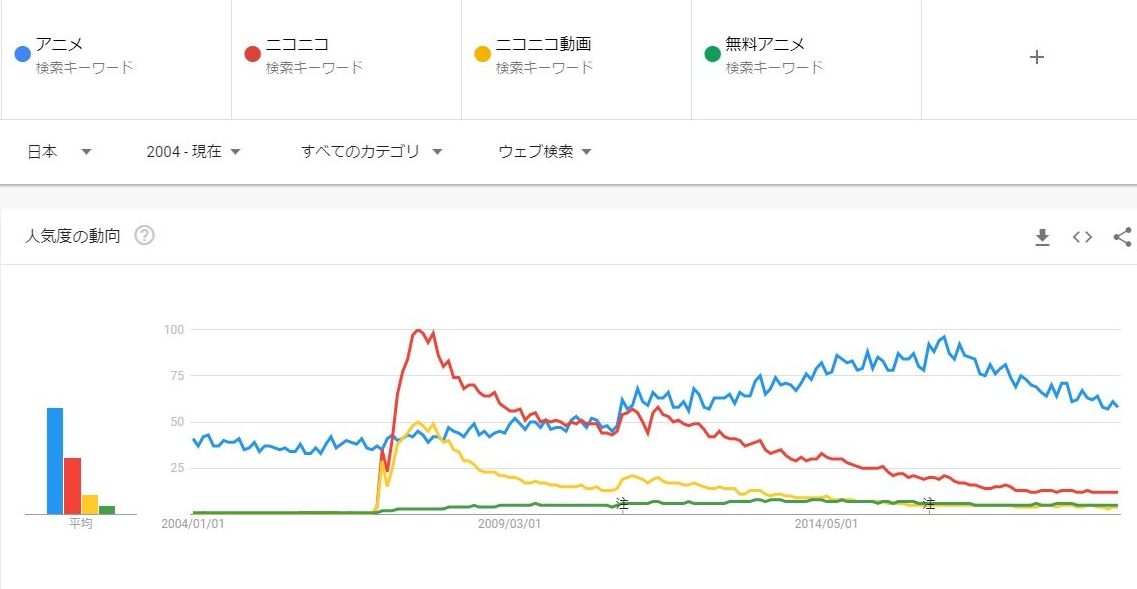
Task: Click the first 注 note marker on the chart
Action: point(622,503)
